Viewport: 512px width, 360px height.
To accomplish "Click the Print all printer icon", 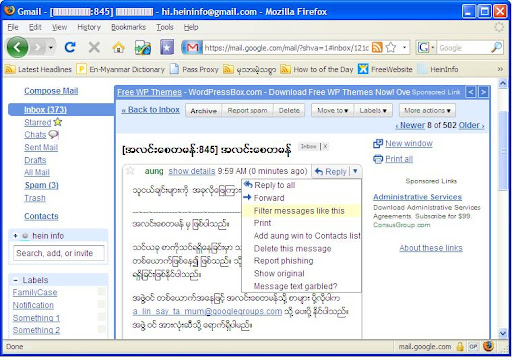I will tap(378, 159).
